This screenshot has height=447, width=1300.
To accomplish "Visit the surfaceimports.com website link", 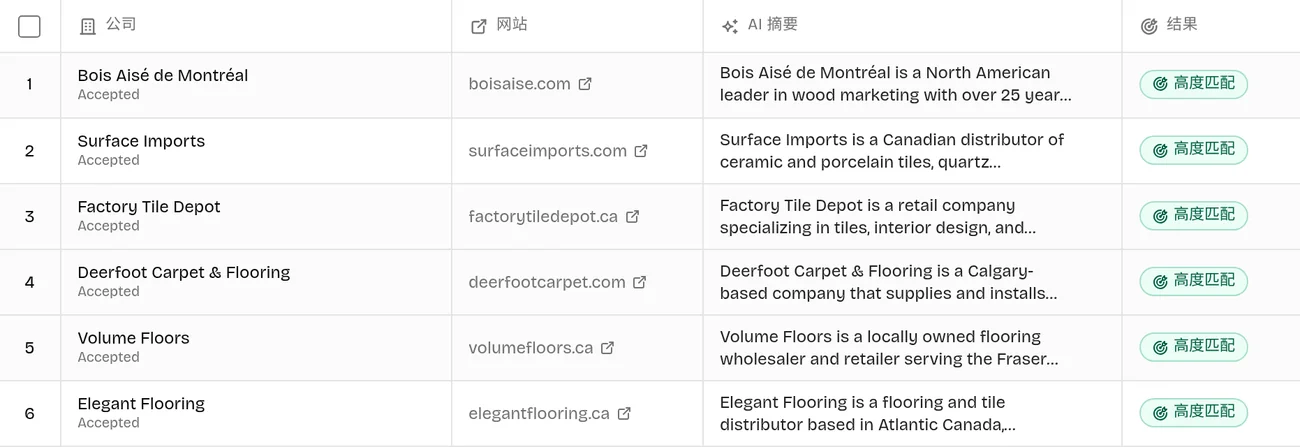I will tap(548, 151).
